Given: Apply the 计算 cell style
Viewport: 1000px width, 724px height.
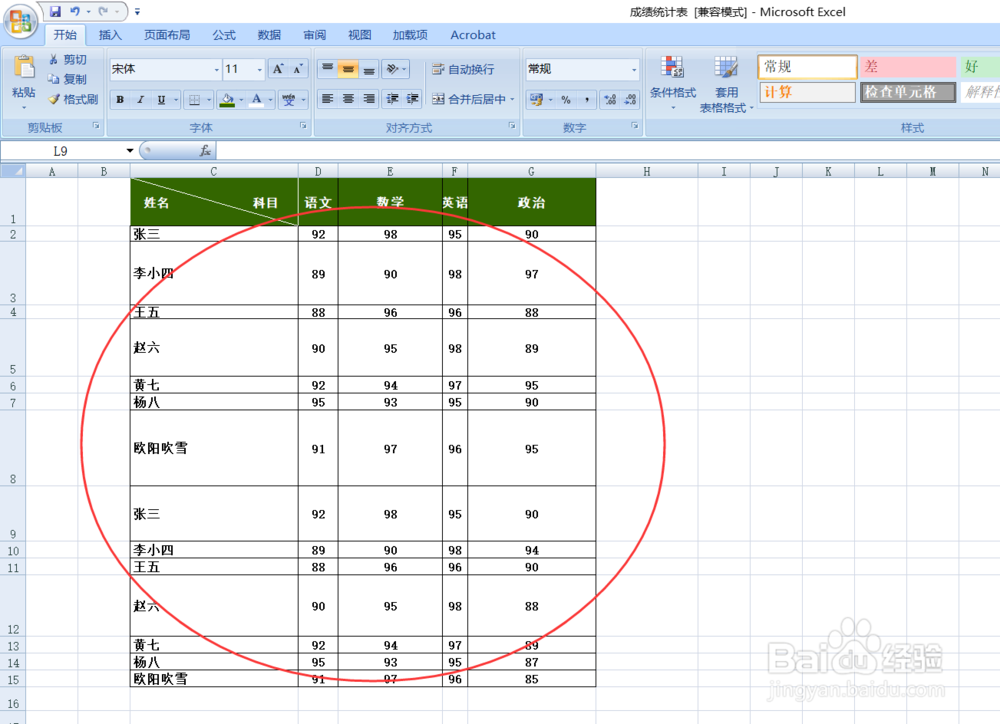Looking at the screenshot, I should click(x=807, y=92).
